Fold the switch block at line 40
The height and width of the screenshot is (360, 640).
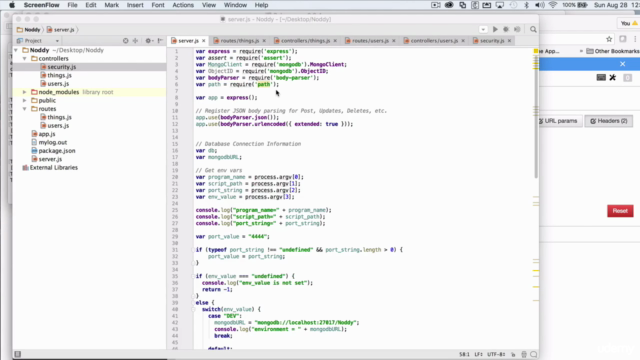193,309
